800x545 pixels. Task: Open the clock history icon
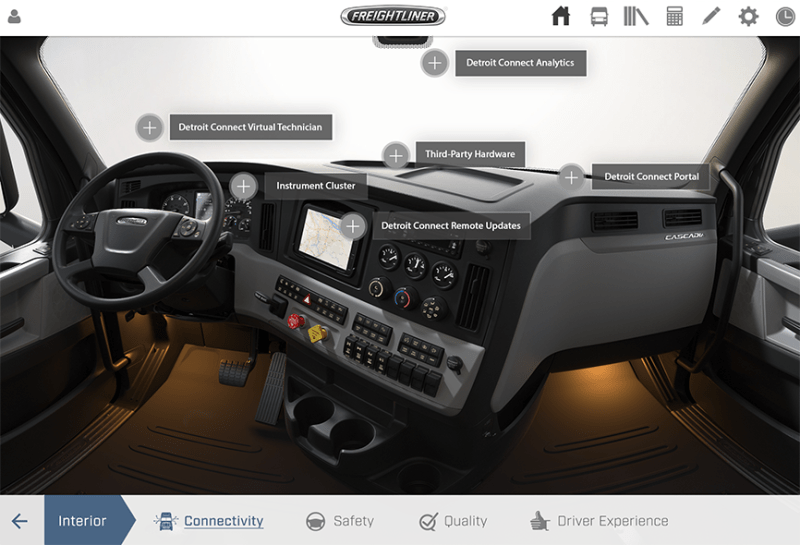pos(785,17)
